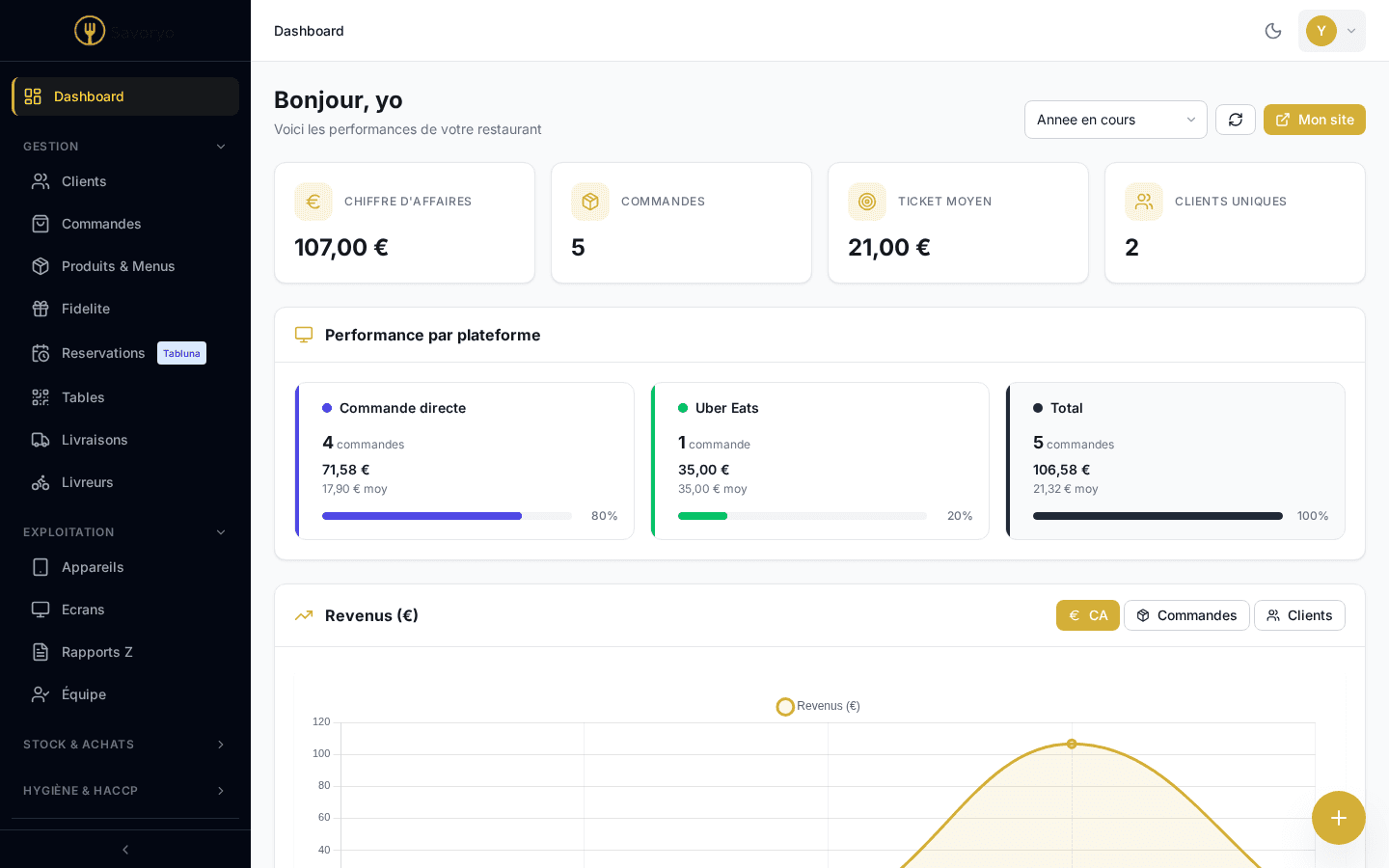Open Produits & Menus

[x=125, y=266]
